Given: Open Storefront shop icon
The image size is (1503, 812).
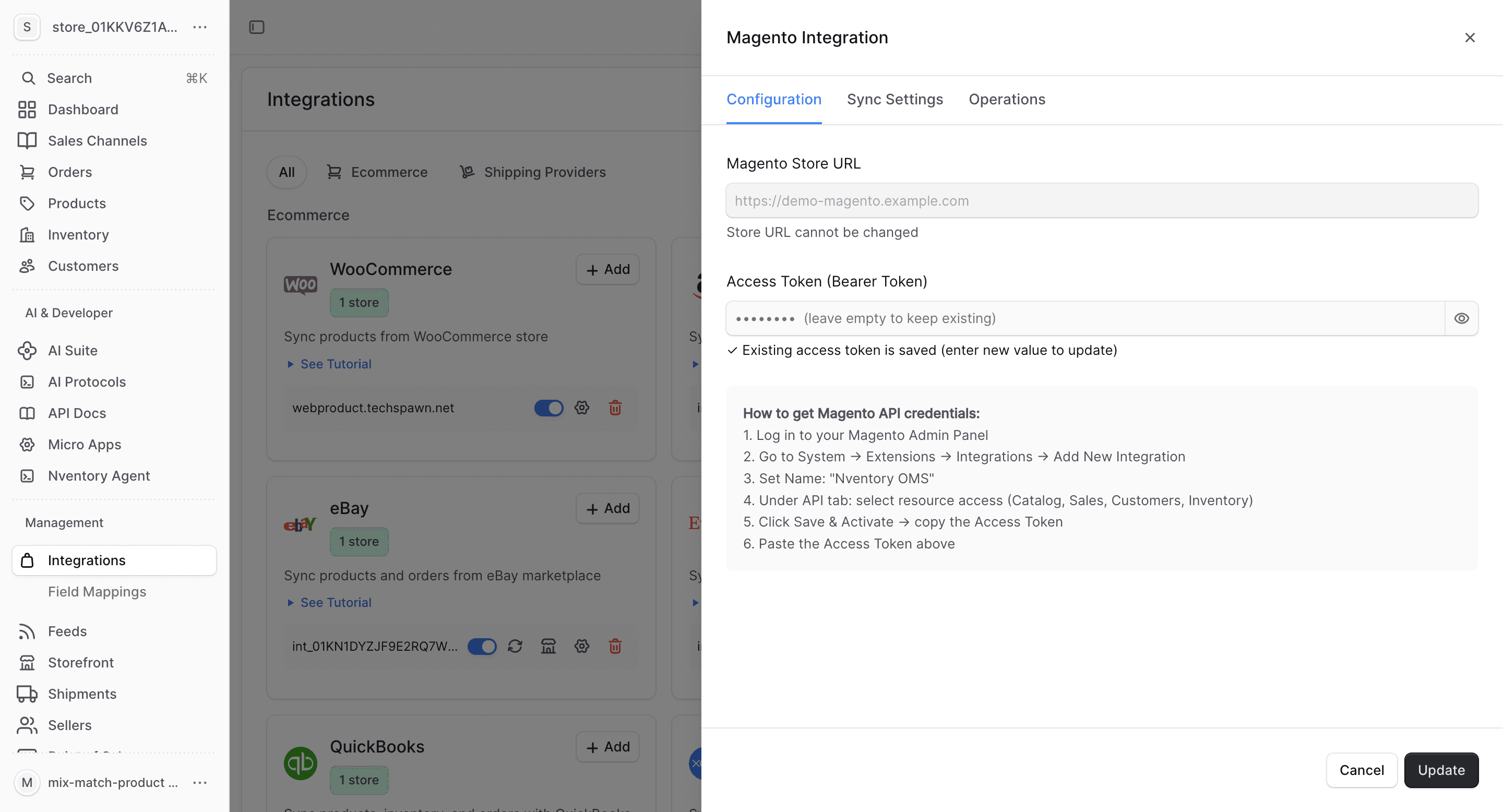Looking at the screenshot, I should pyautogui.click(x=27, y=663).
